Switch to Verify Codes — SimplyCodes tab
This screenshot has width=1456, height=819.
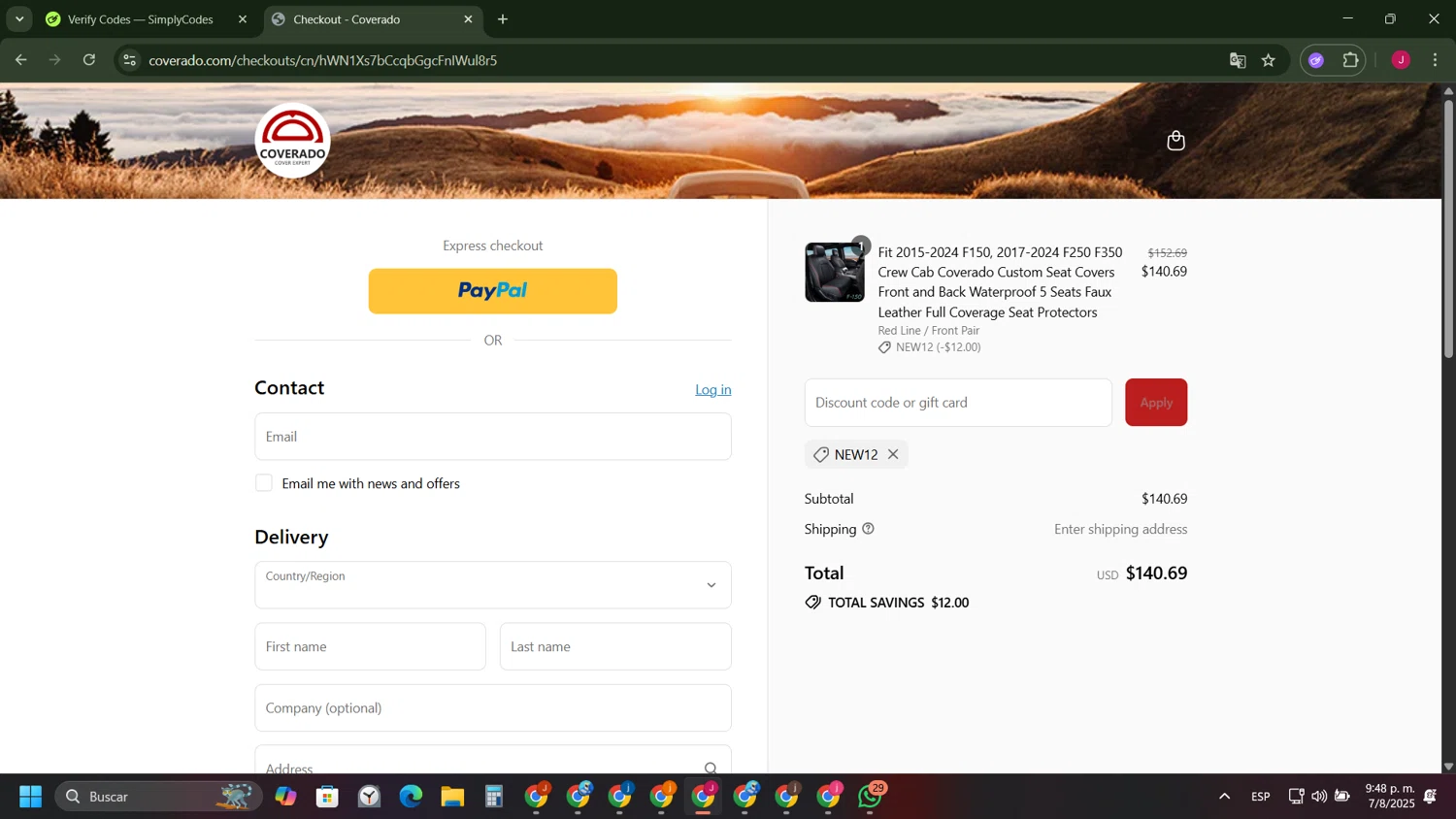click(x=141, y=19)
